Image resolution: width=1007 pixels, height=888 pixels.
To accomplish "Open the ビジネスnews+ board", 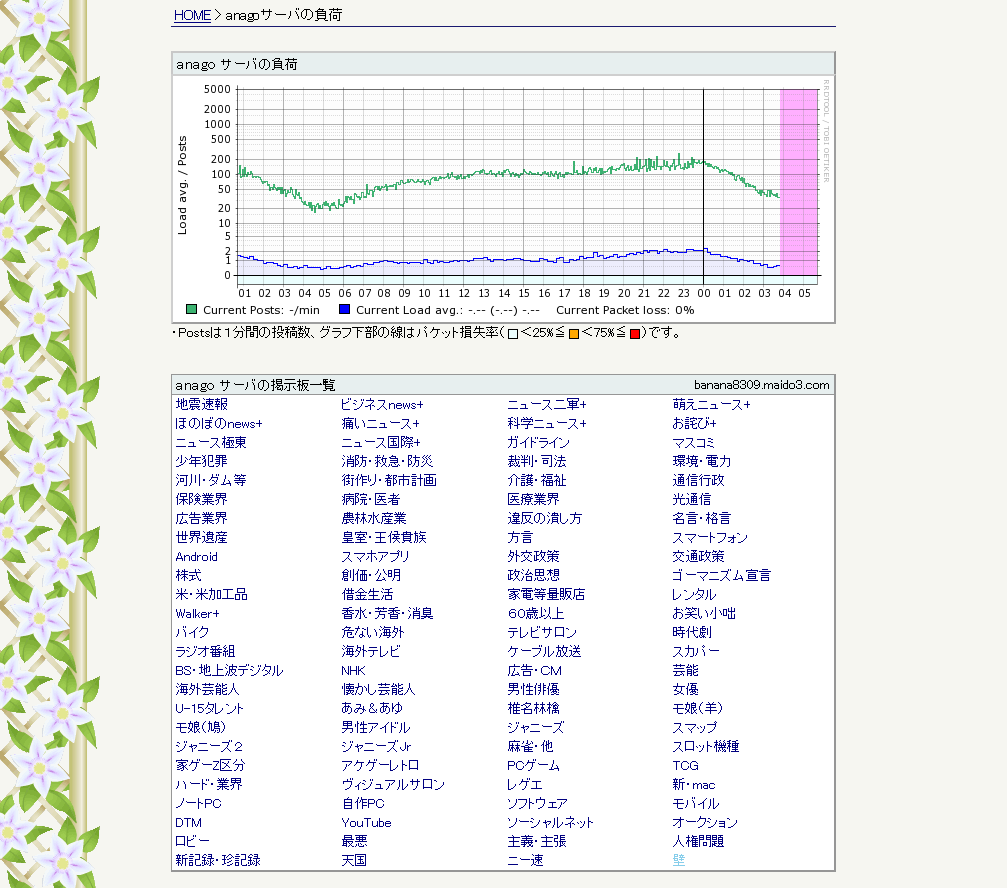I will tap(382, 405).
